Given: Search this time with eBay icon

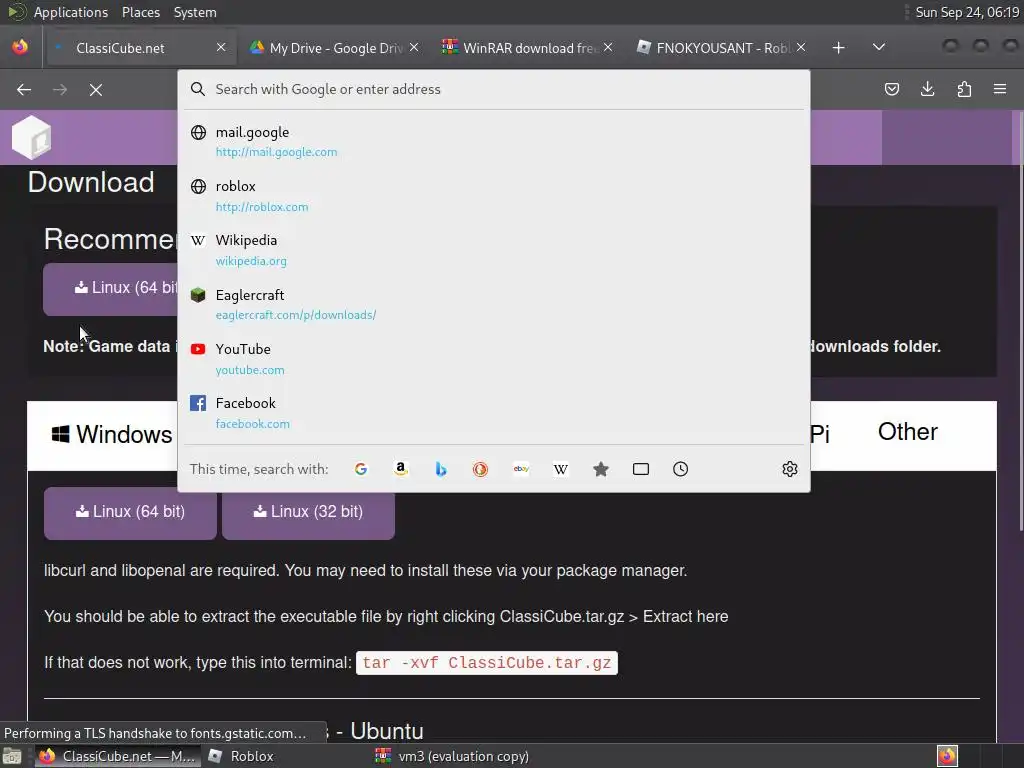Looking at the screenshot, I should (521, 469).
